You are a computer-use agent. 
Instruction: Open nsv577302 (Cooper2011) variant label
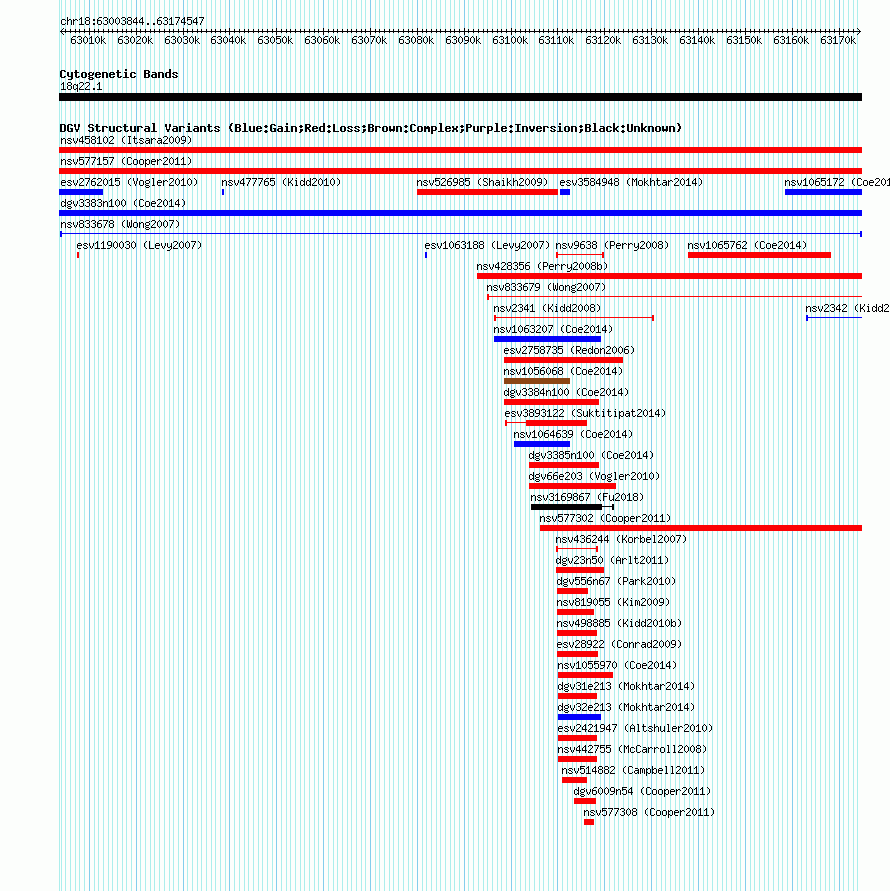click(605, 519)
